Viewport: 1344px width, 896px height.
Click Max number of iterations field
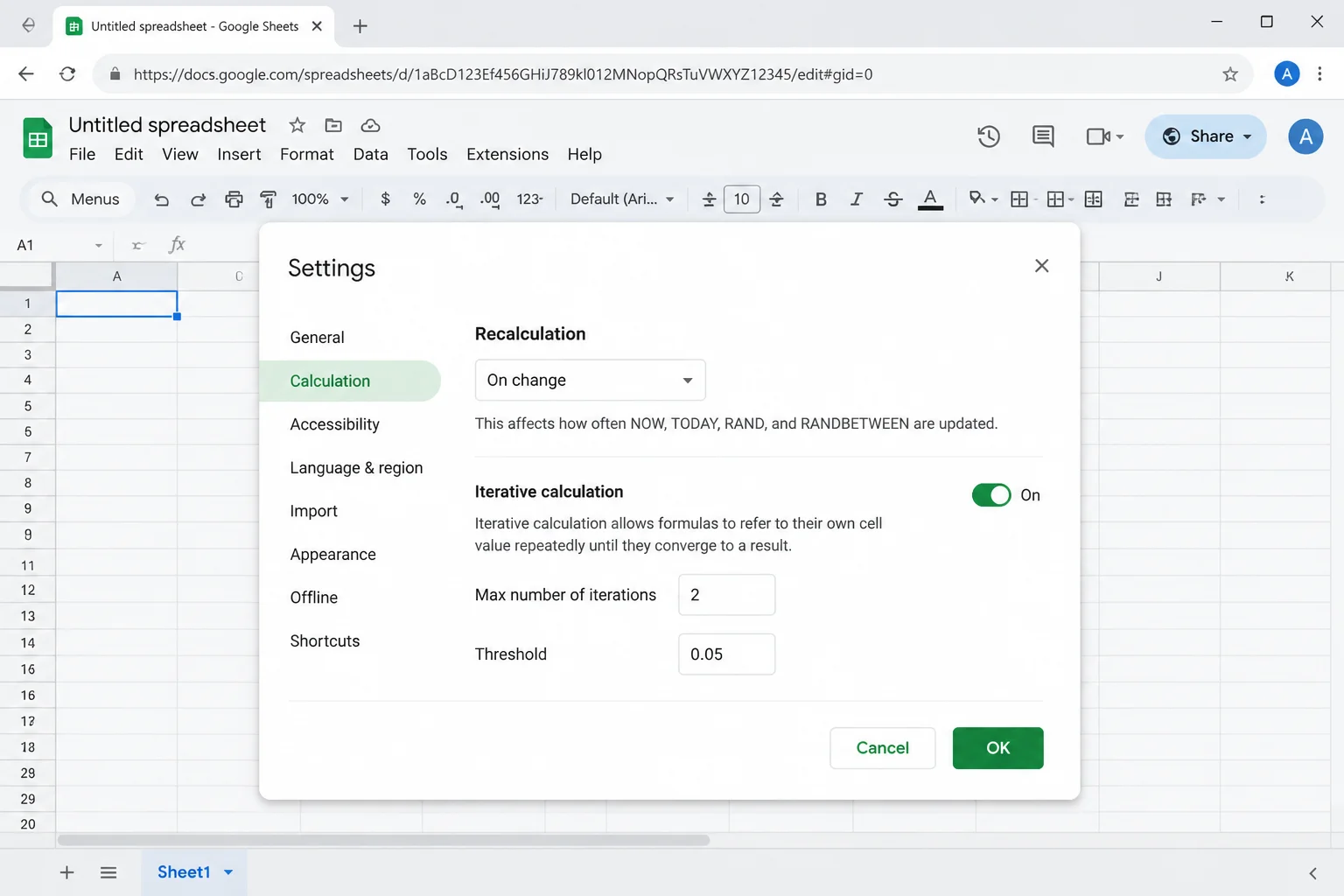pos(726,595)
